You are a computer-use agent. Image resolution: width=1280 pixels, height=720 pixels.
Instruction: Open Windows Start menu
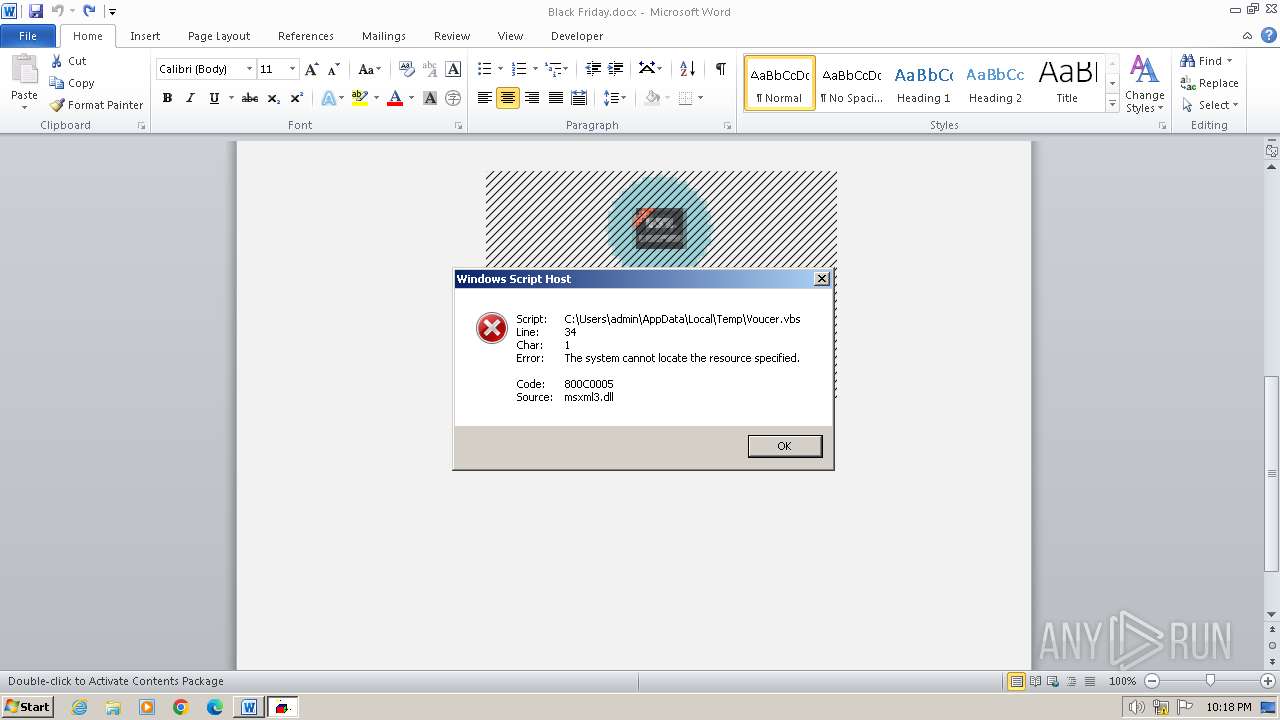point(28,707)
